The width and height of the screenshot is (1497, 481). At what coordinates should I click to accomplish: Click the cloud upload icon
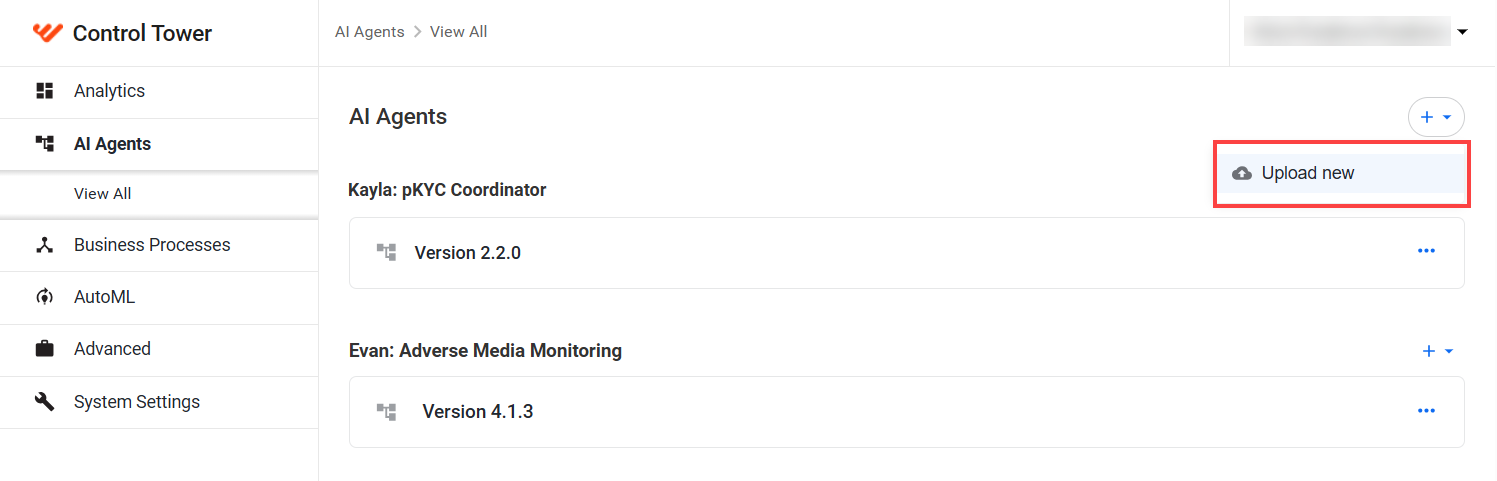point(1242,173)
